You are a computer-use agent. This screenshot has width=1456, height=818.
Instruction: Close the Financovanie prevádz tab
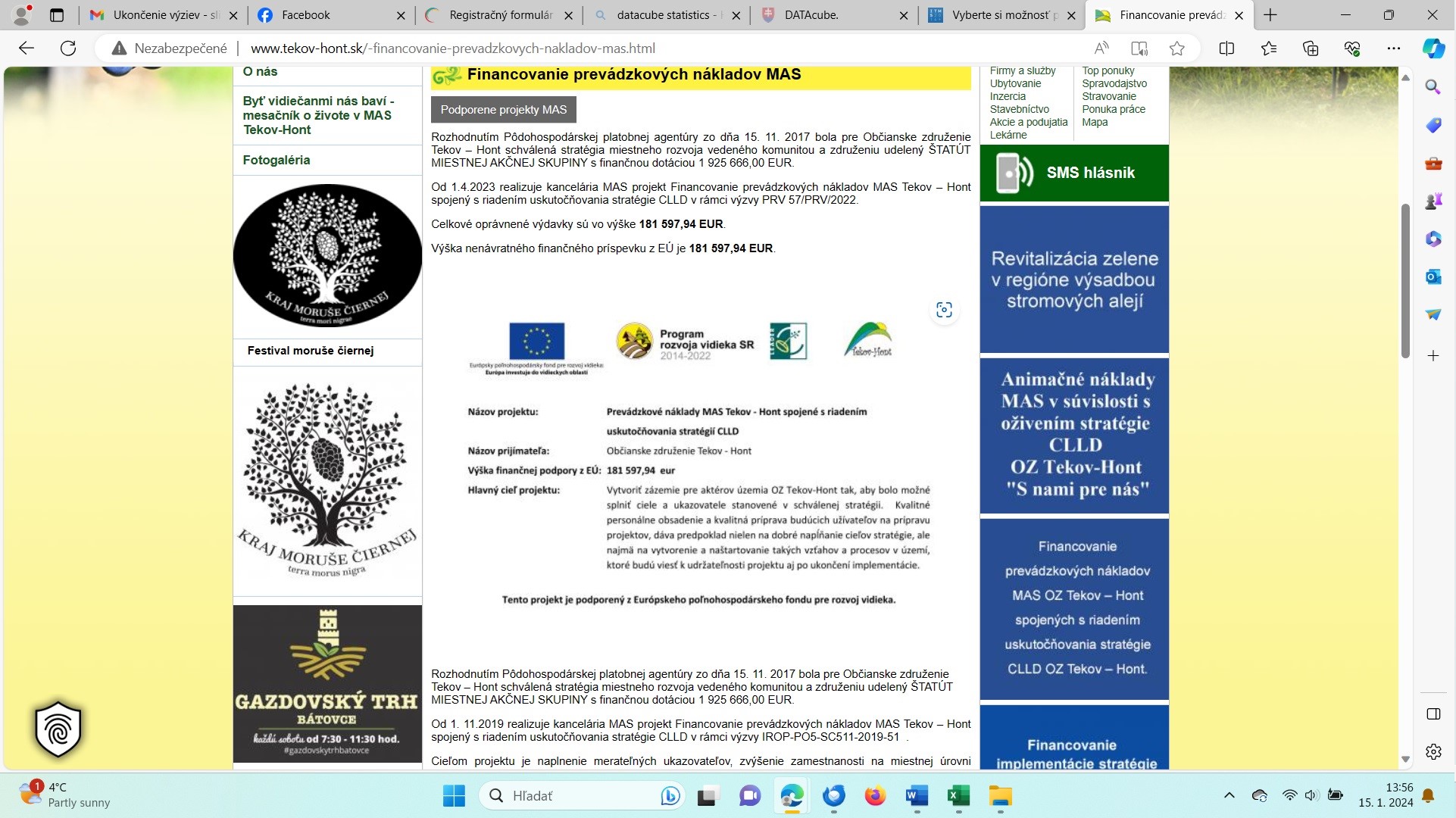(1239, 15)
